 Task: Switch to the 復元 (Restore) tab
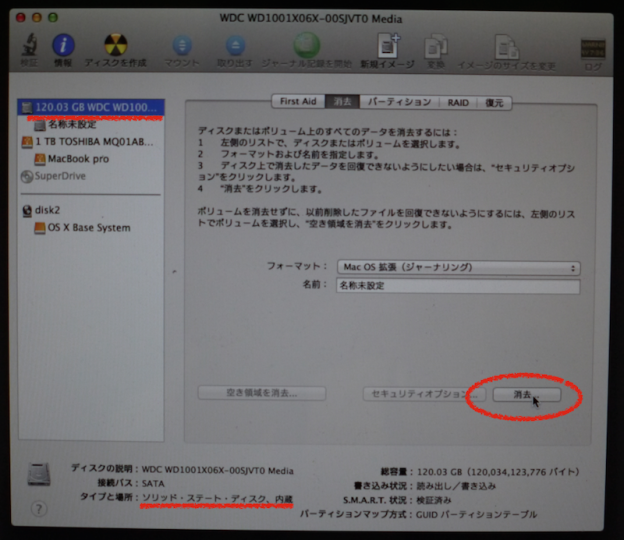click(x=494, y=103)
